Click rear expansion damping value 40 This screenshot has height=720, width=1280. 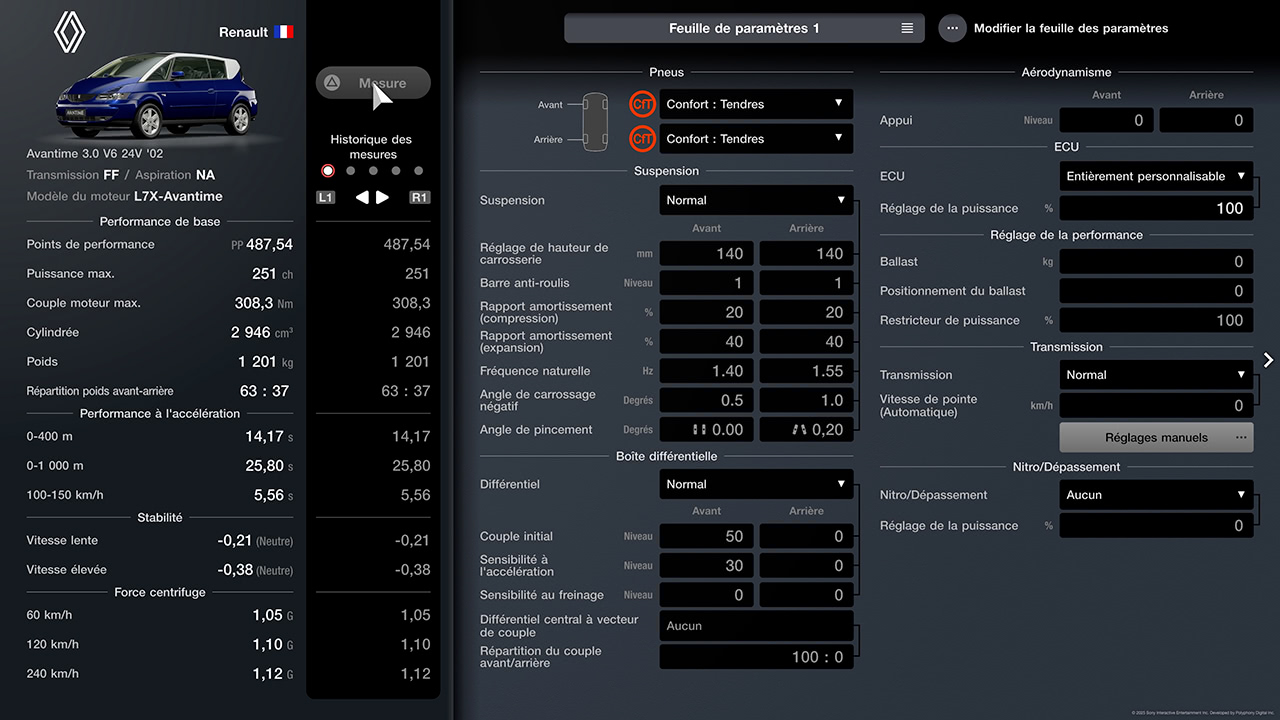coord(806,342)
